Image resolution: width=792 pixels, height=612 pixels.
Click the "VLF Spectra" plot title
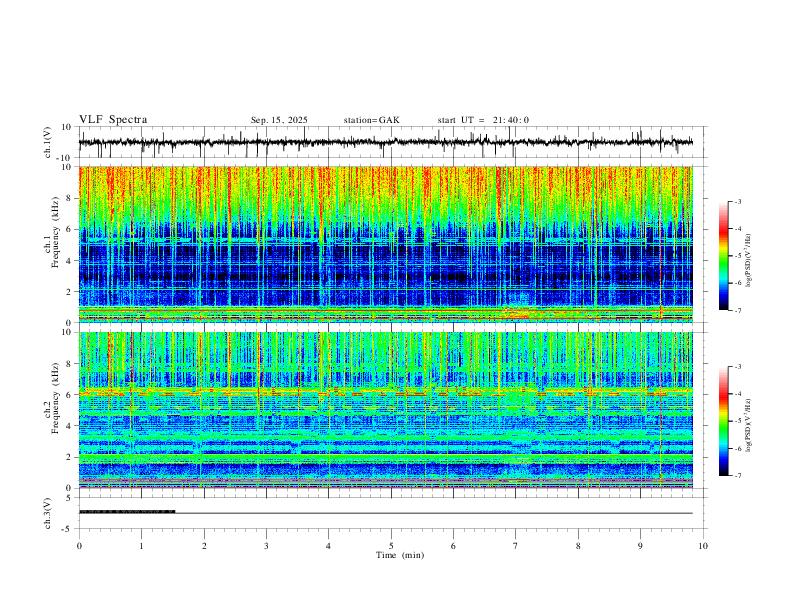[113, 120]
